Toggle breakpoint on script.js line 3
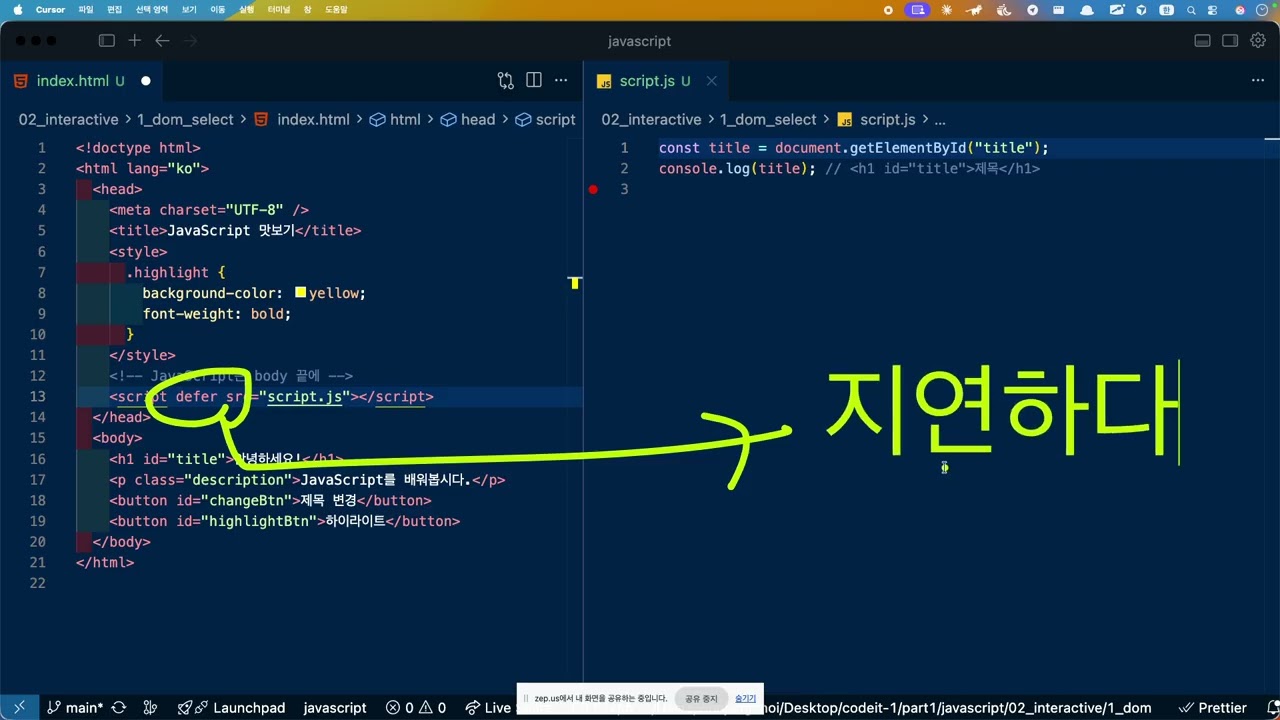This screenshot has width=1280, height=720. coord(593,189)
